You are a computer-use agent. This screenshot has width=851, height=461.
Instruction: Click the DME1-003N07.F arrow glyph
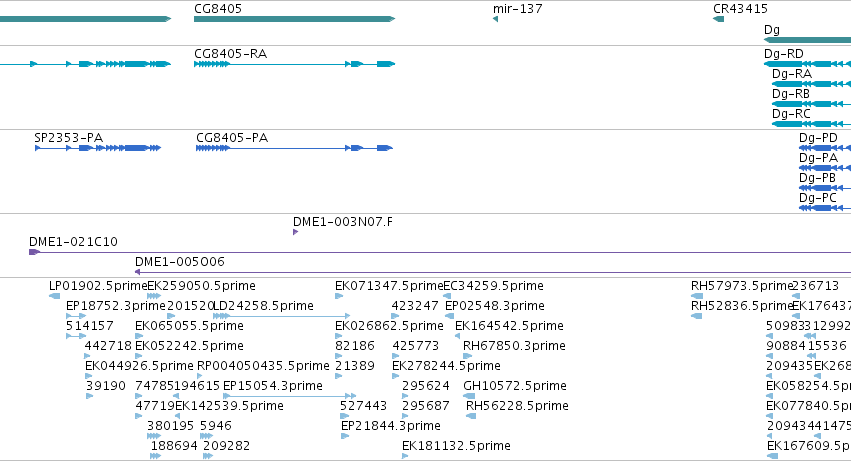295,232
